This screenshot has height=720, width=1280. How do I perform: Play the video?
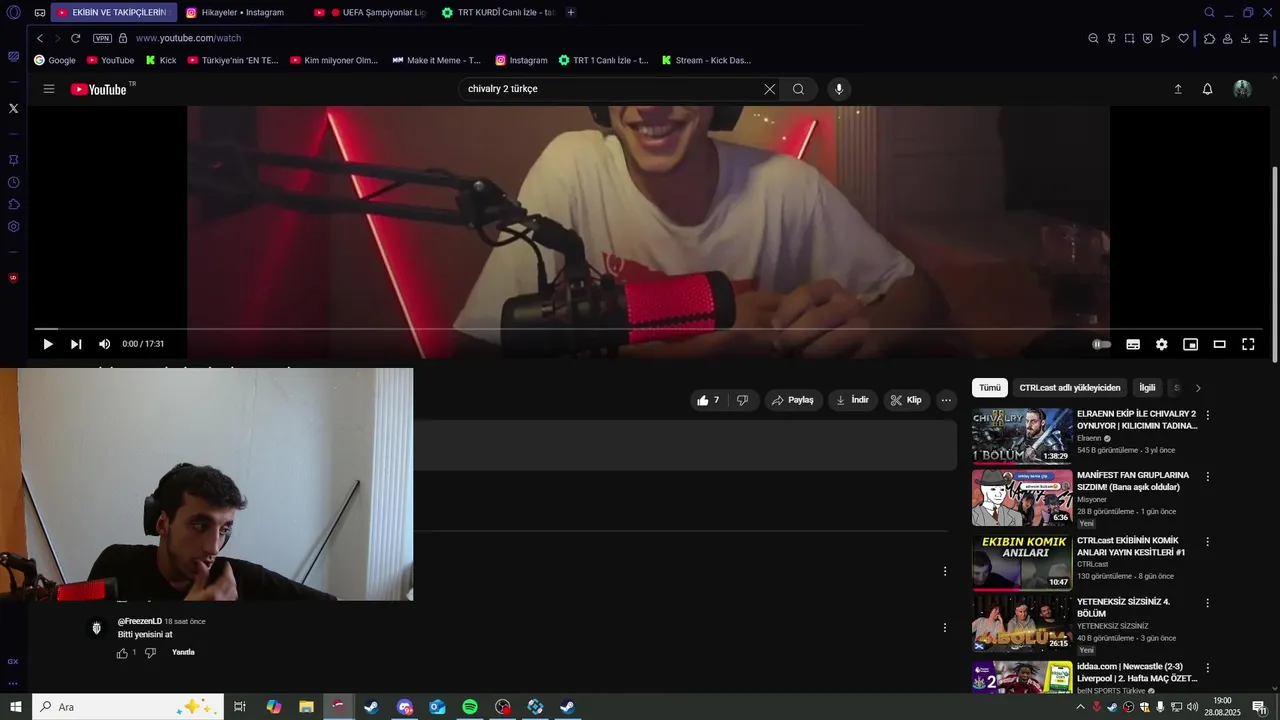47,344
